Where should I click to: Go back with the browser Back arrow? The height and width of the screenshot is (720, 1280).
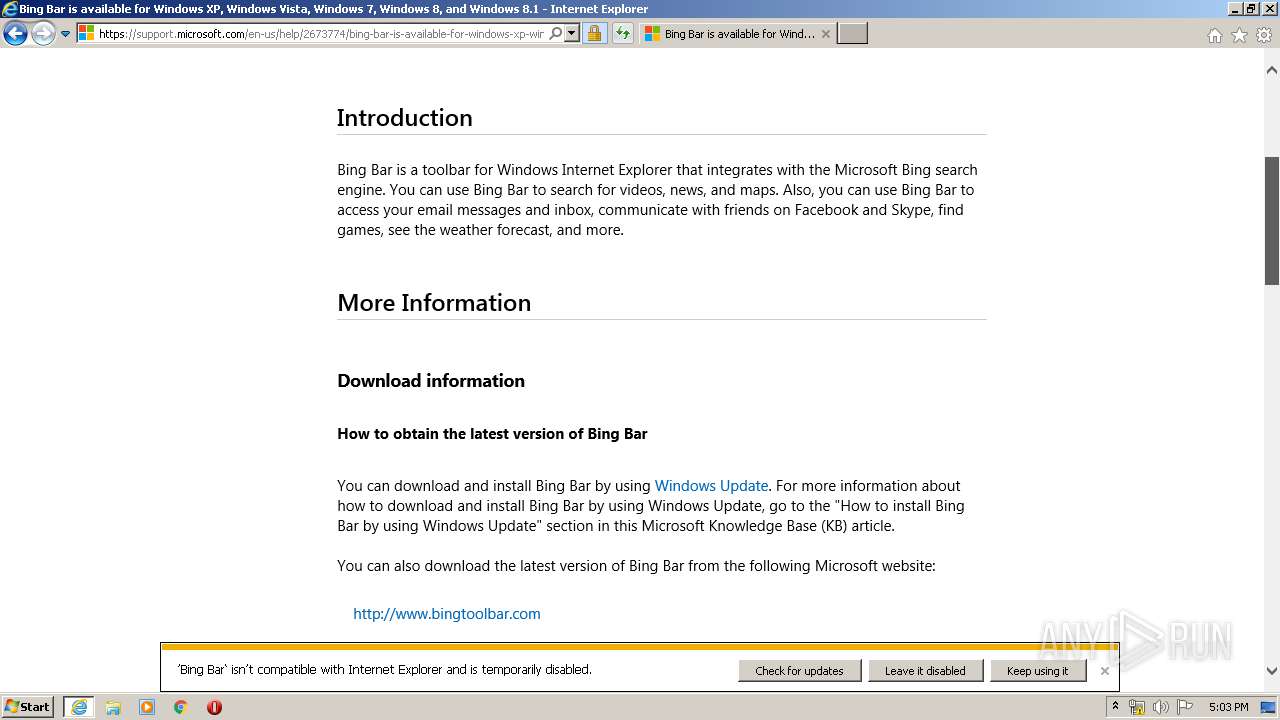15,34
